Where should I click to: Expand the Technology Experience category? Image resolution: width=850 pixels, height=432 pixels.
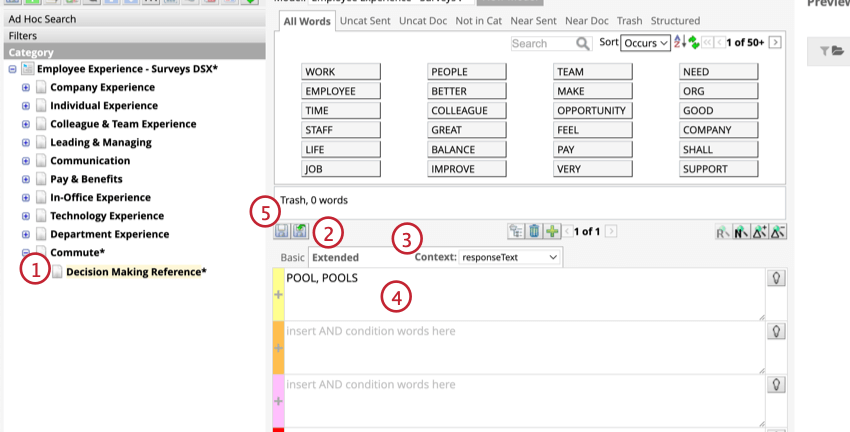[26, 216]
